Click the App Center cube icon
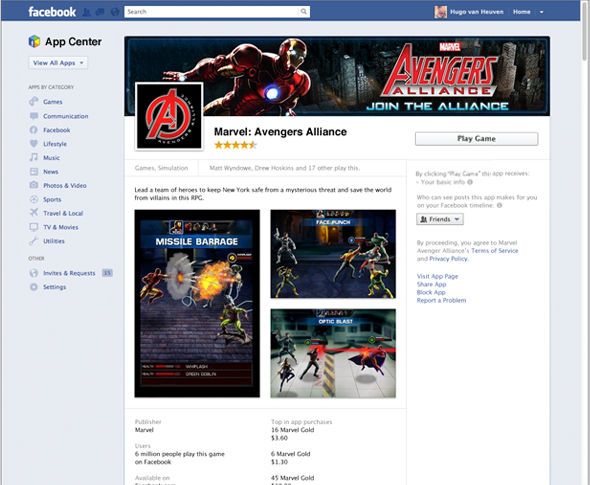Viewport: 590px width, 485px height. tap(34, 41)
